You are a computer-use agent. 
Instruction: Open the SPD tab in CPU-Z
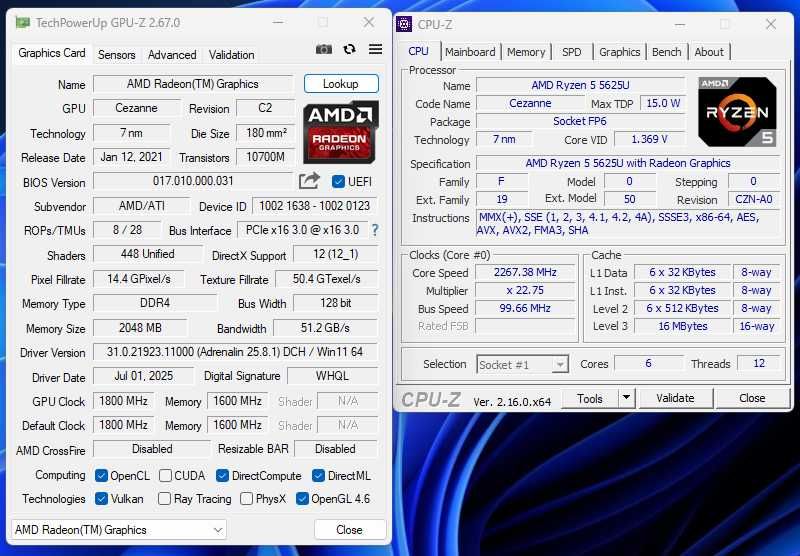pos(571,52)
